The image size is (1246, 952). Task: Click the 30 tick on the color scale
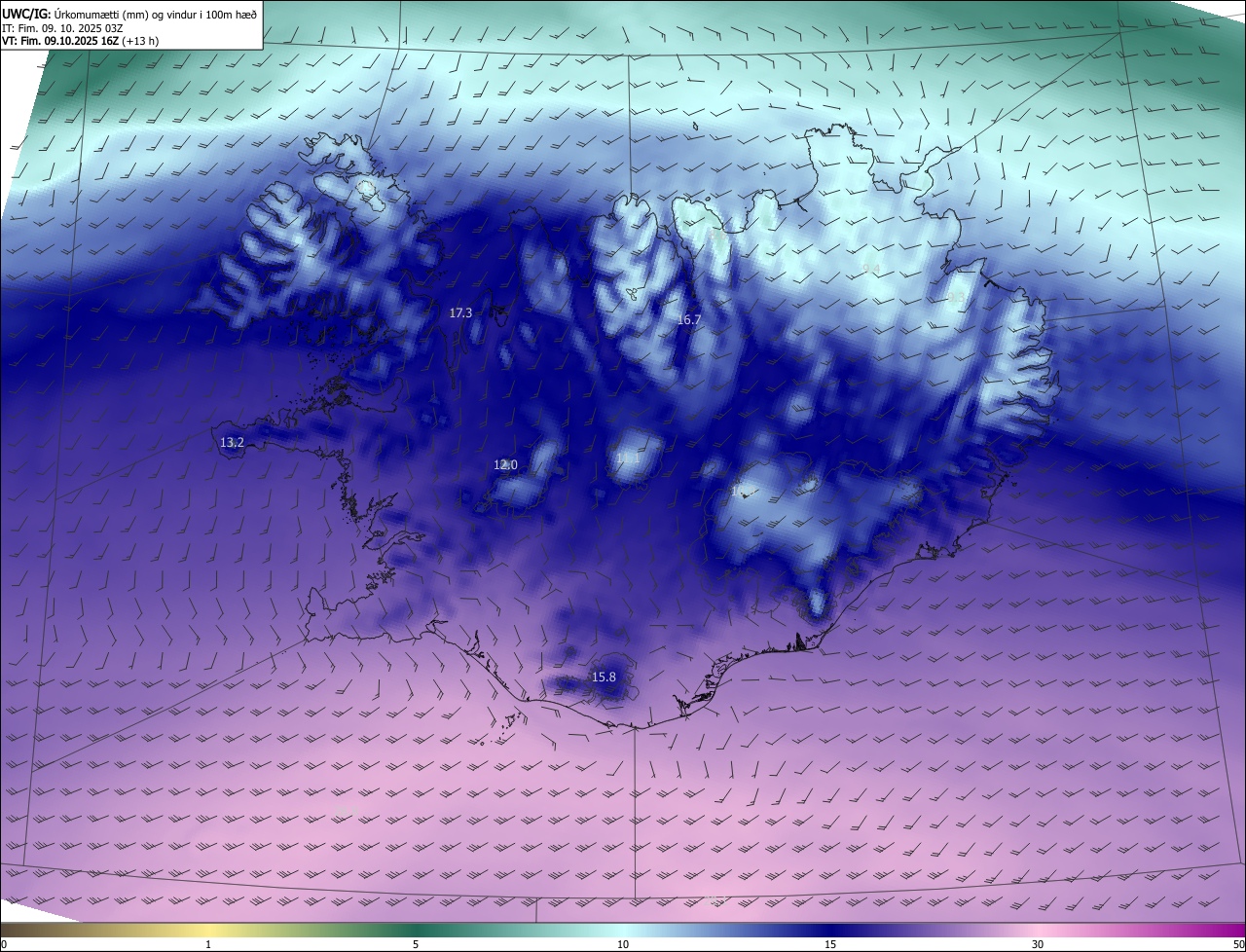[x=1038, y=944]
